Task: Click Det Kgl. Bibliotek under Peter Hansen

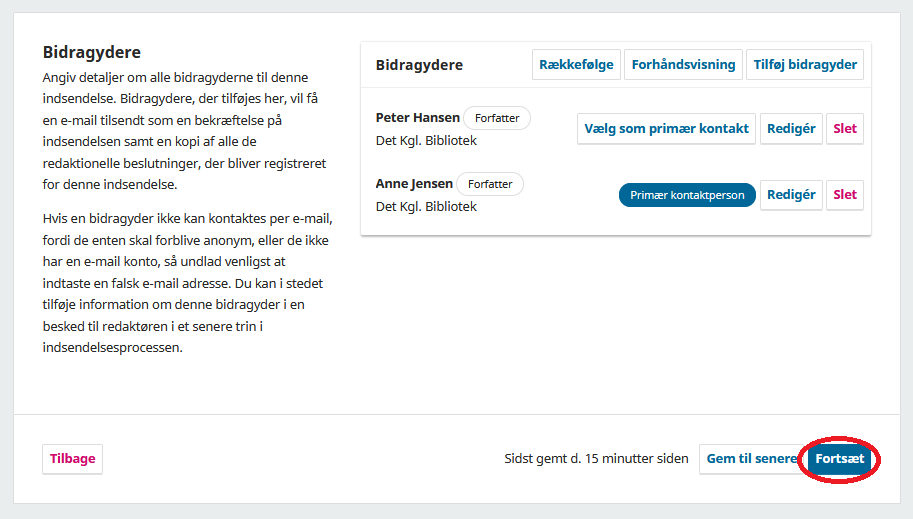Action: coord(426,141)
